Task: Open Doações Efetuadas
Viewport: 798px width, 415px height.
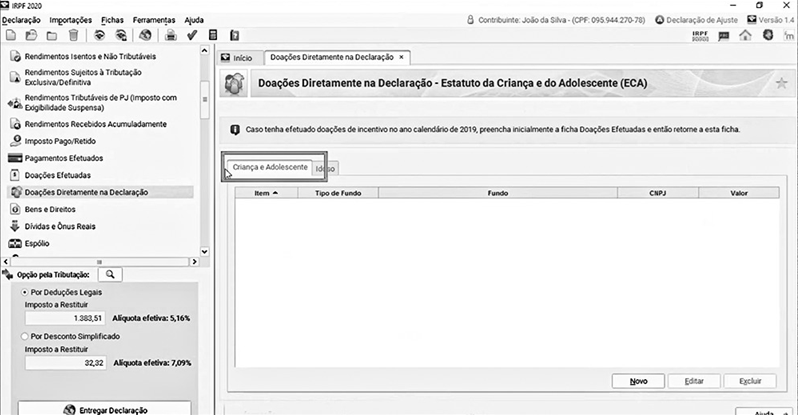Action: [58, 175]
